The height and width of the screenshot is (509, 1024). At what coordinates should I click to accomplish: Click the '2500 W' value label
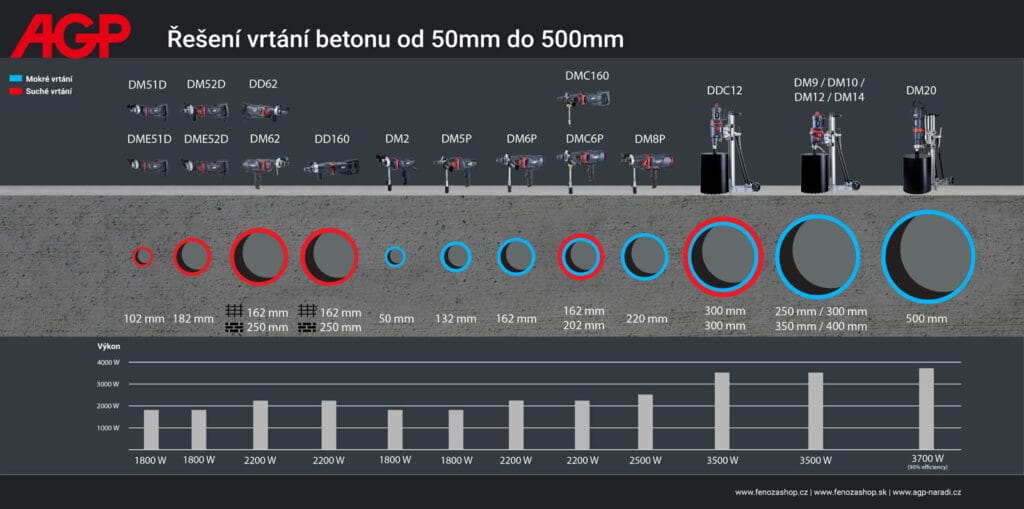pos(646,460)
